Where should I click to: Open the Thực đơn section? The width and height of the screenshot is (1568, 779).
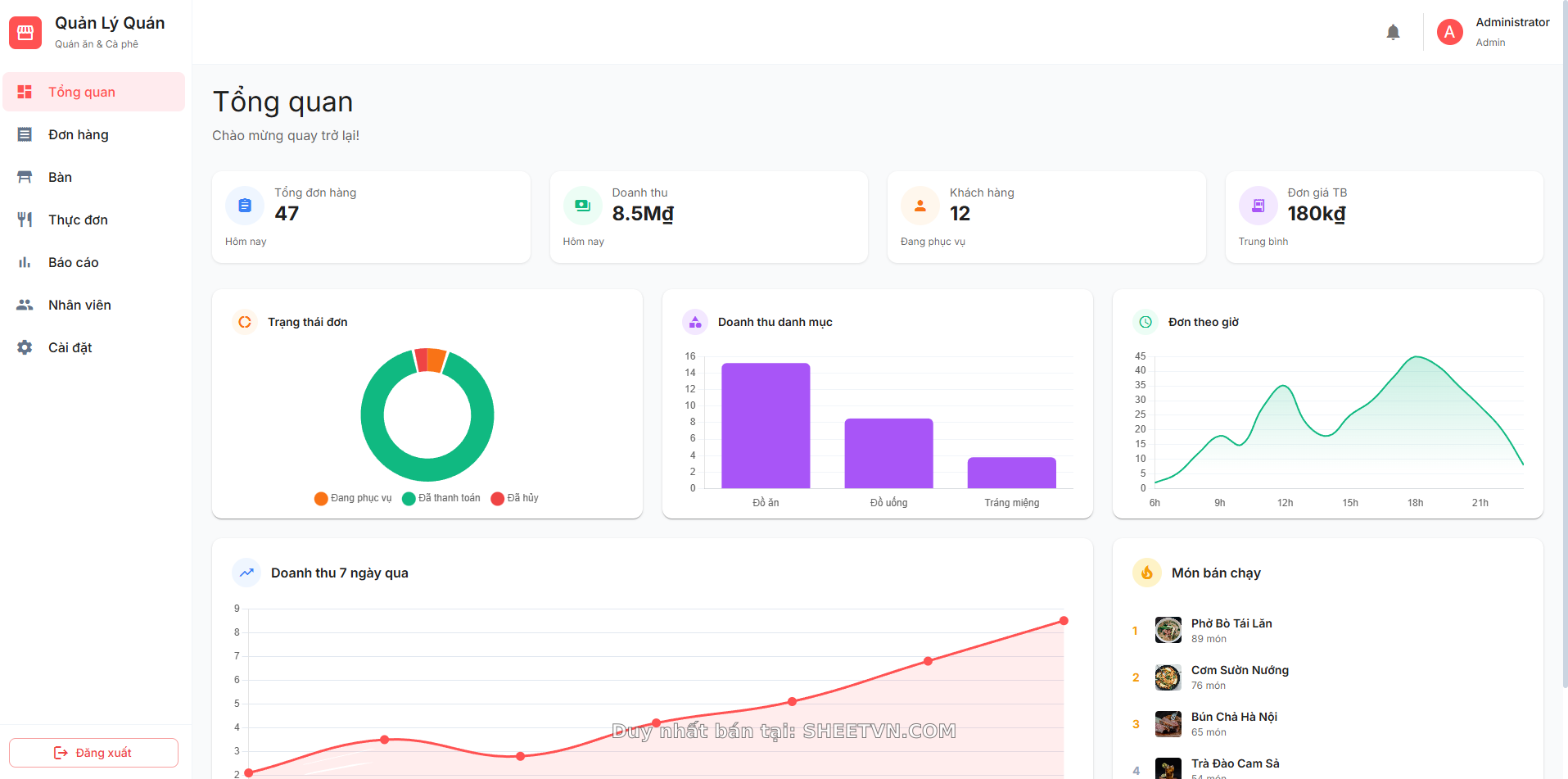point(78,220)
